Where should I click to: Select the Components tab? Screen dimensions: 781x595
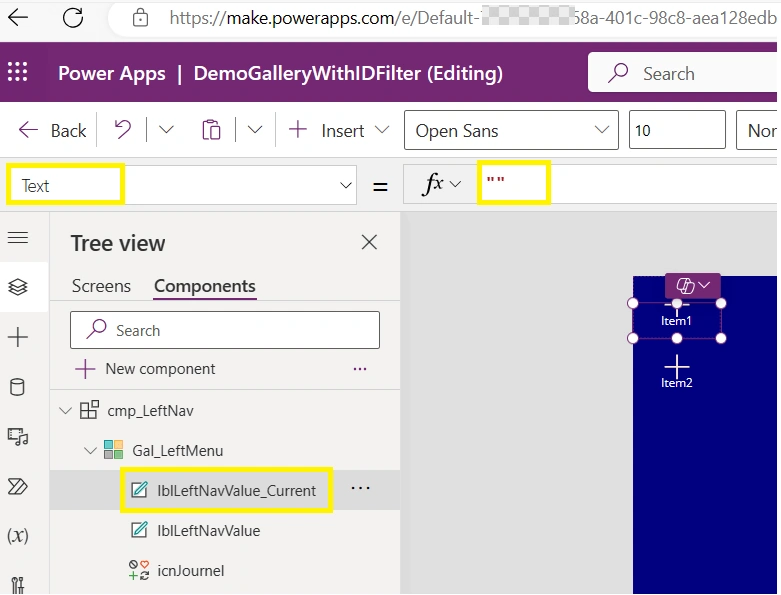coord(205,286)
